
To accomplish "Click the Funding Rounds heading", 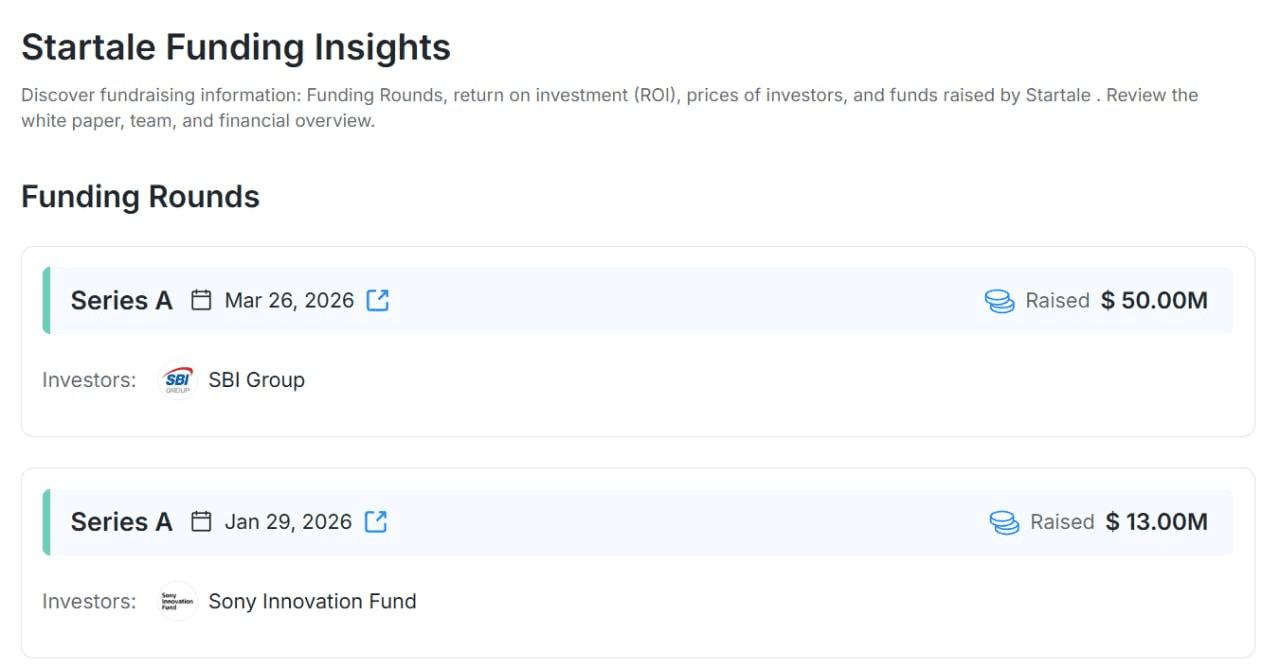I will point(140,197).
